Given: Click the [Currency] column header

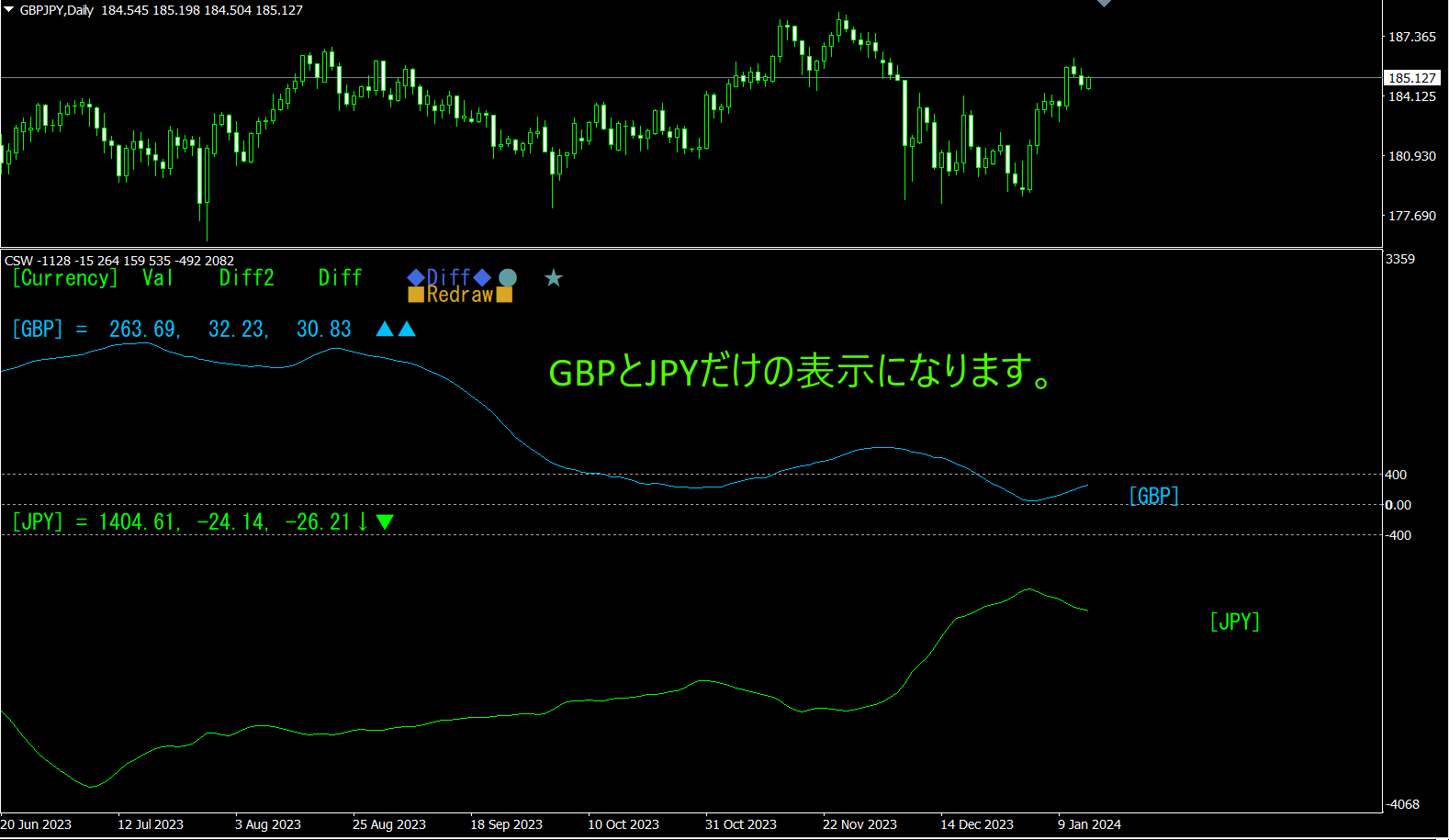Looking at the screenshot, I should click(65, 278).
